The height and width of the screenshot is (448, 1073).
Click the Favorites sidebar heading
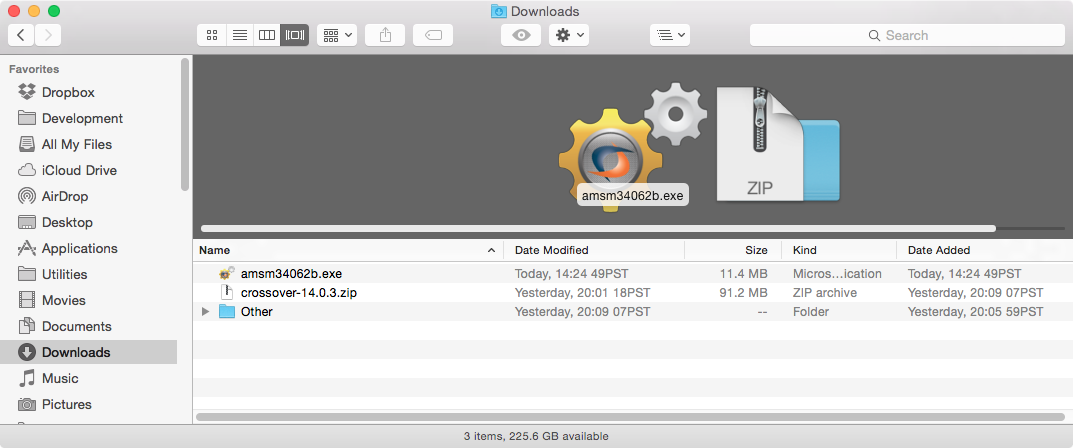(x=34, y=69)
